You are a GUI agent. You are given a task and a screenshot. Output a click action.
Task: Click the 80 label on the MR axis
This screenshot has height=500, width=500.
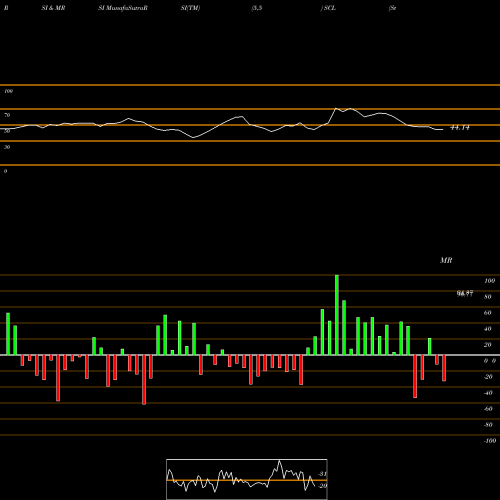(x=488, y=297)
